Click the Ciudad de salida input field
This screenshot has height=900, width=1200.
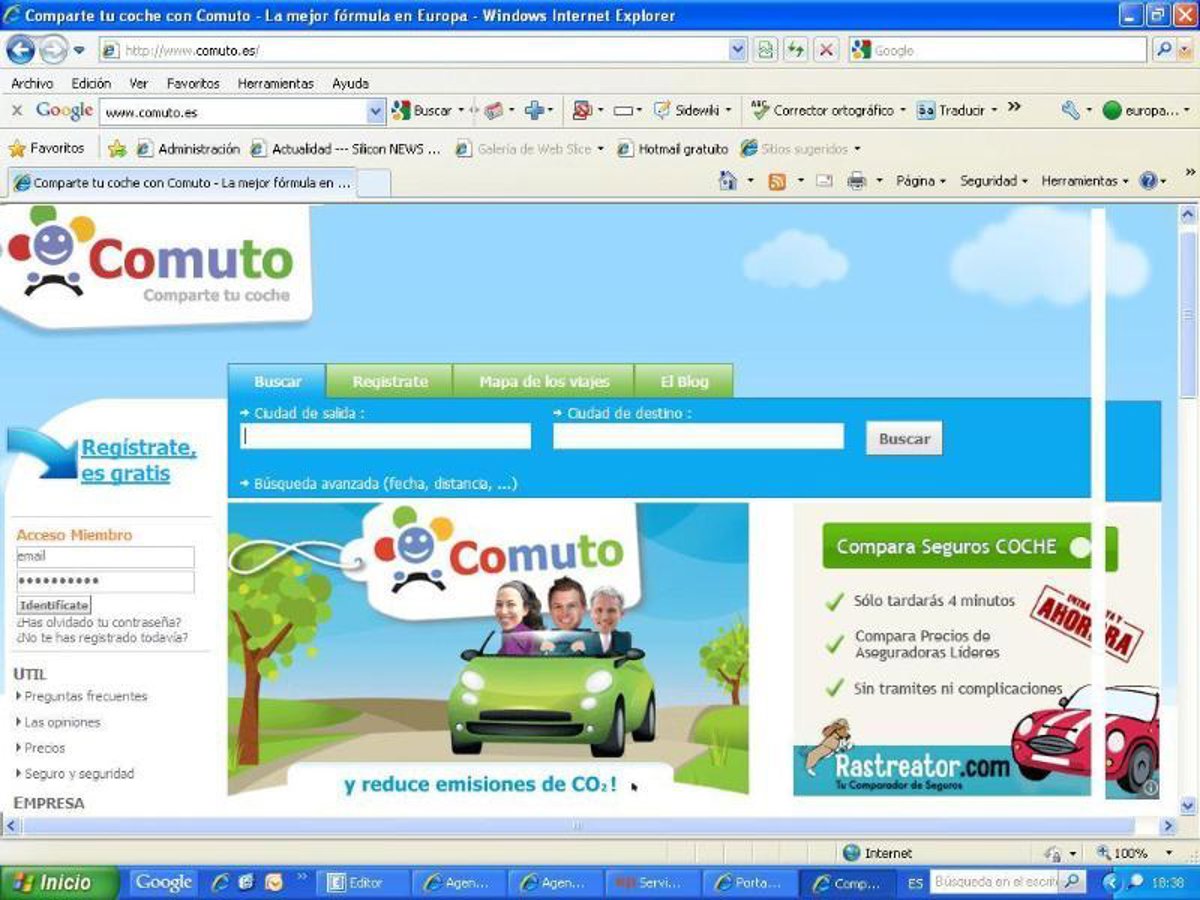click(385, 436)
